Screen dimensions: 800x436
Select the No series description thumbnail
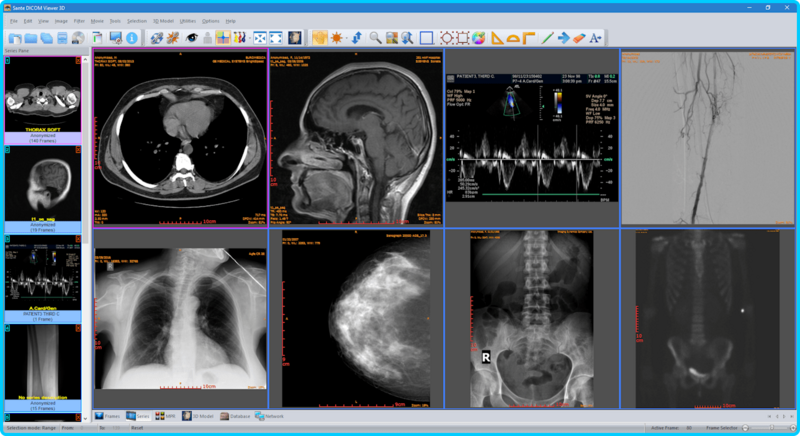[43, 368]
